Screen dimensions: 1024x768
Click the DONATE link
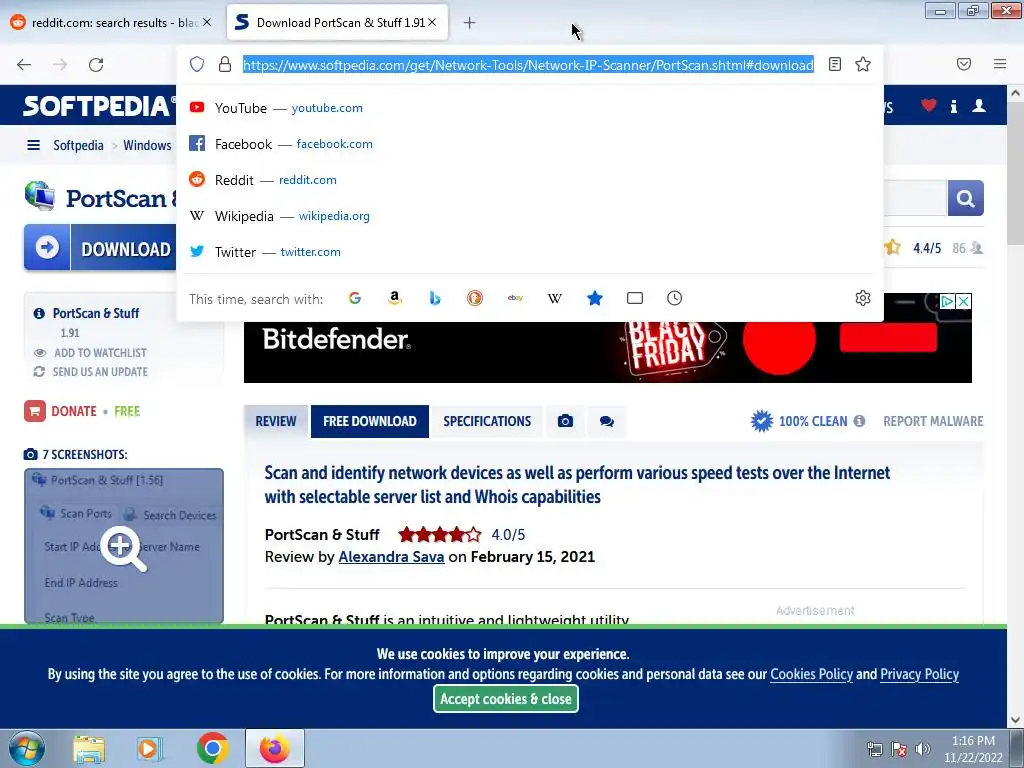(73, 411)
